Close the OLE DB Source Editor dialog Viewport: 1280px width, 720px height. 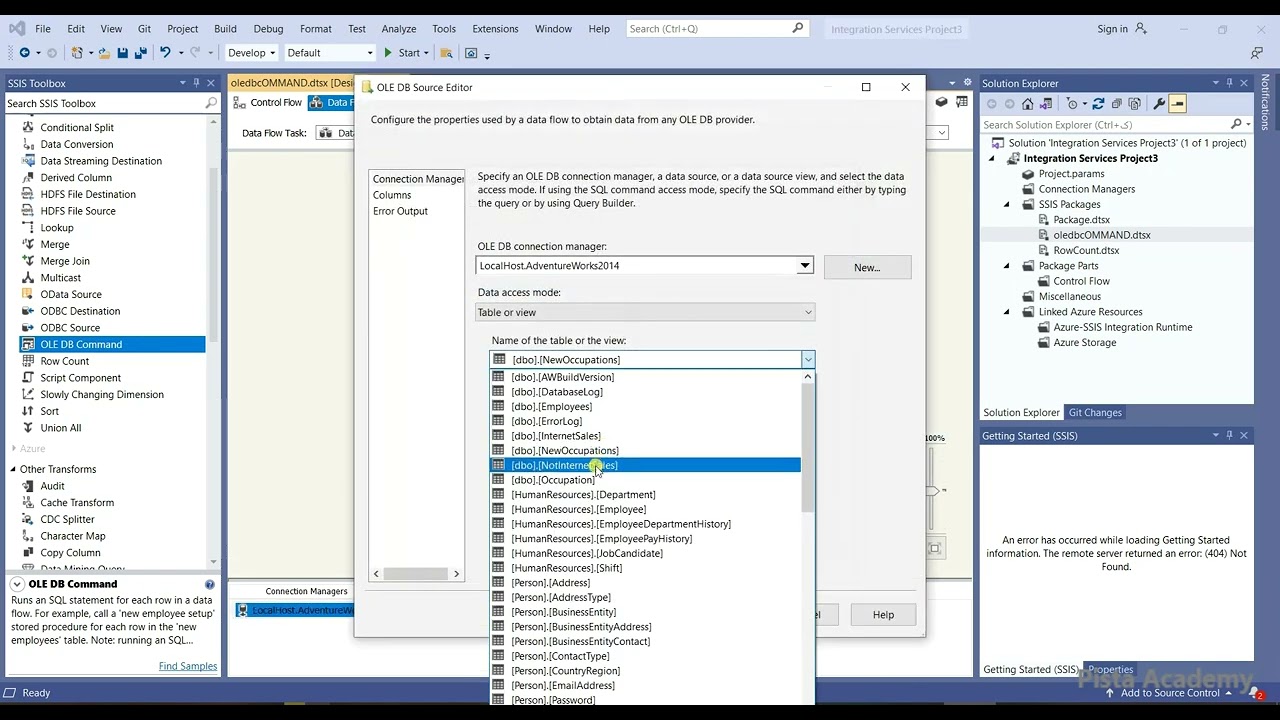pyautogui.click(x=906, y=87)
